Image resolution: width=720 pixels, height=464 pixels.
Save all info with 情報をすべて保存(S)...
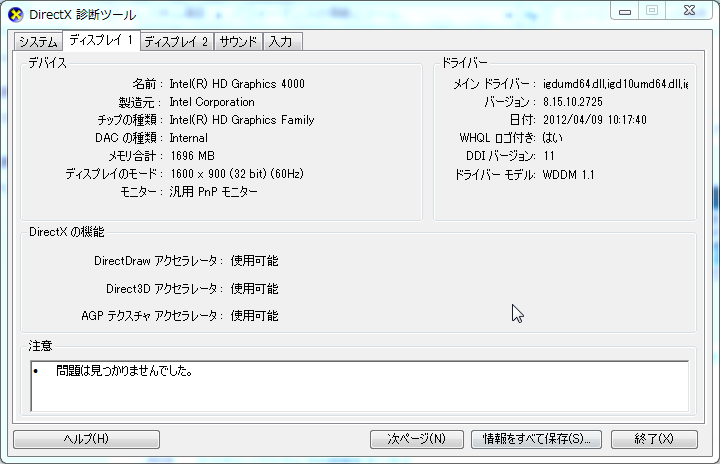pos(536,439)
